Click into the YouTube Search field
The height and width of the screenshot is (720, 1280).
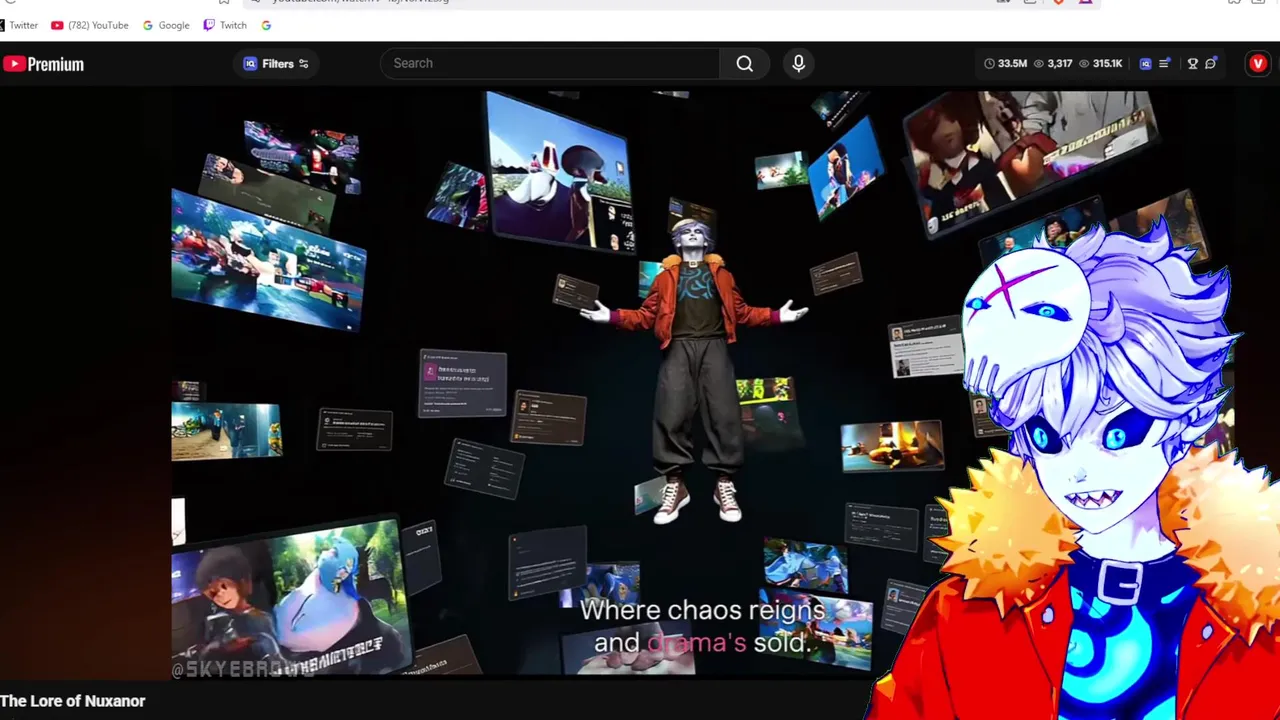(550, 63)
